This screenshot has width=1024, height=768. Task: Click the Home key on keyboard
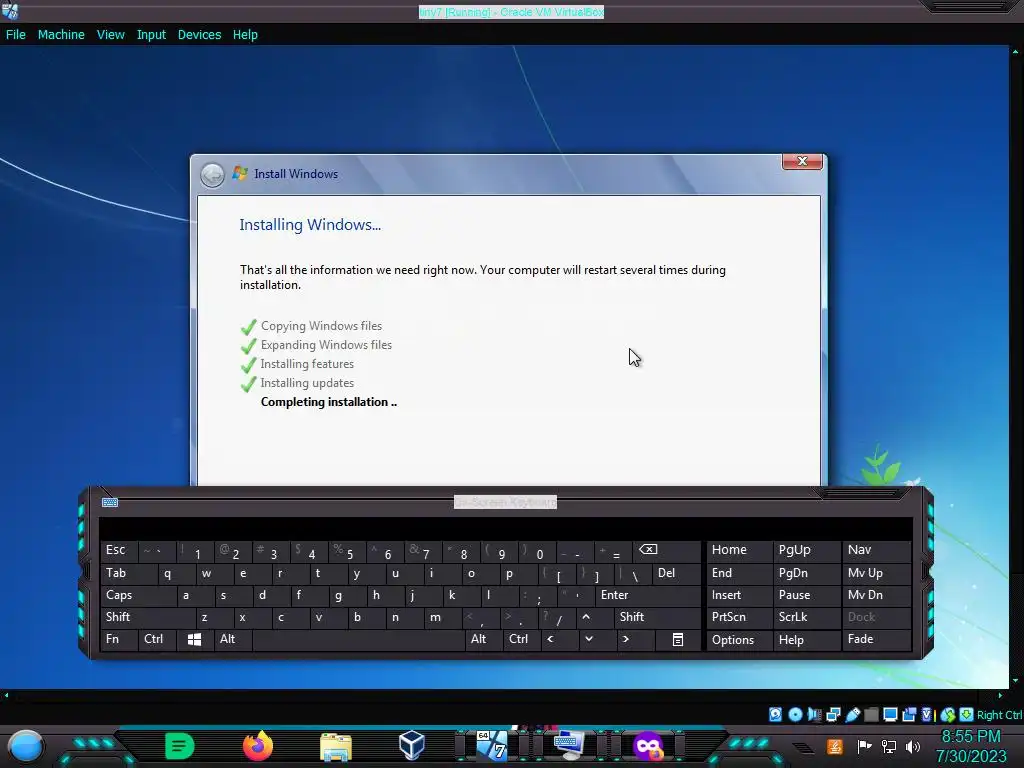pyautogui.click(x=739, y=551)
